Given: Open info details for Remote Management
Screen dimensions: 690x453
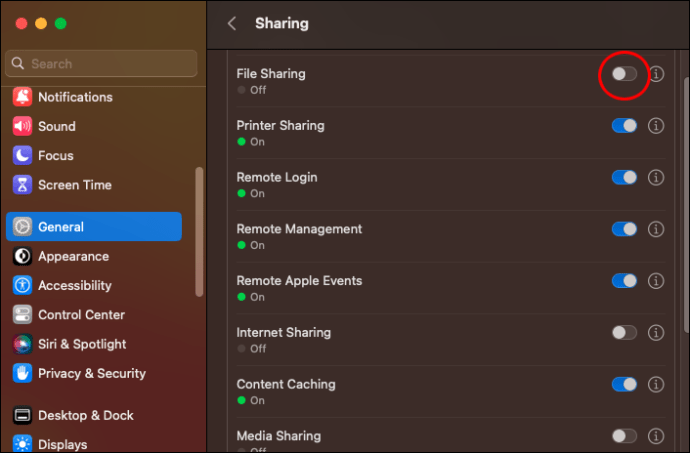Looking at the screenshot, I should (656, 229).
